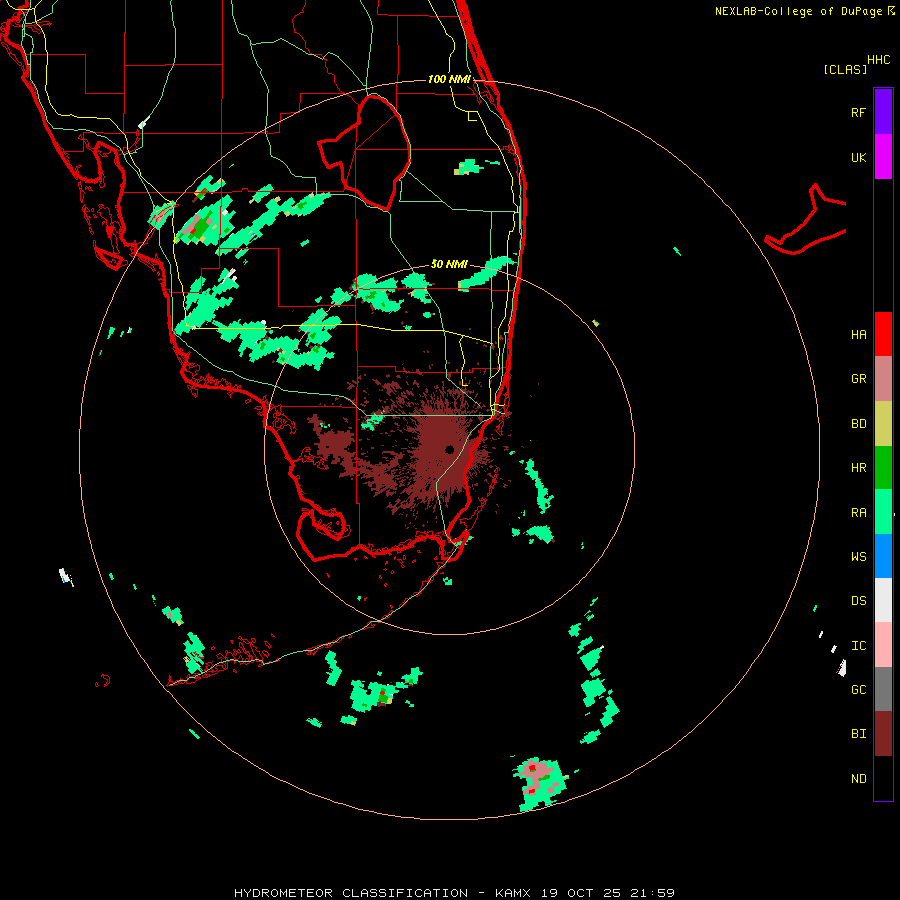This screenshot has height=900, width=900.
Task: Click the KAMX radar site center dot
Action: point(449,449)
